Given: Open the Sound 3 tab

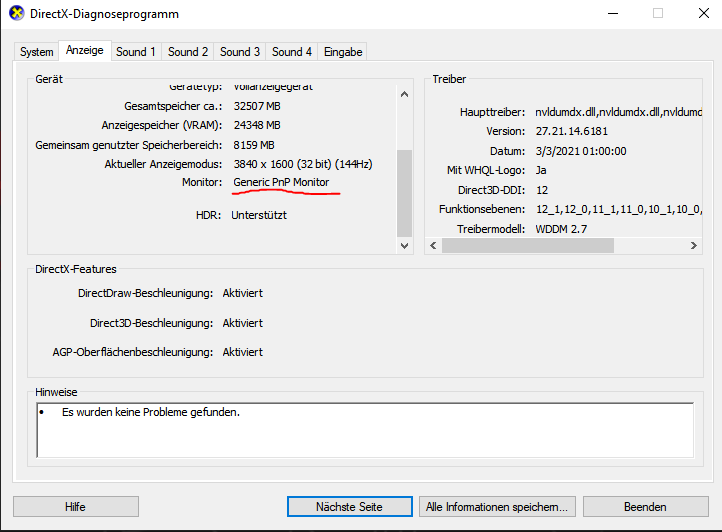Looking at the screenshot, I should pos(240,52).
